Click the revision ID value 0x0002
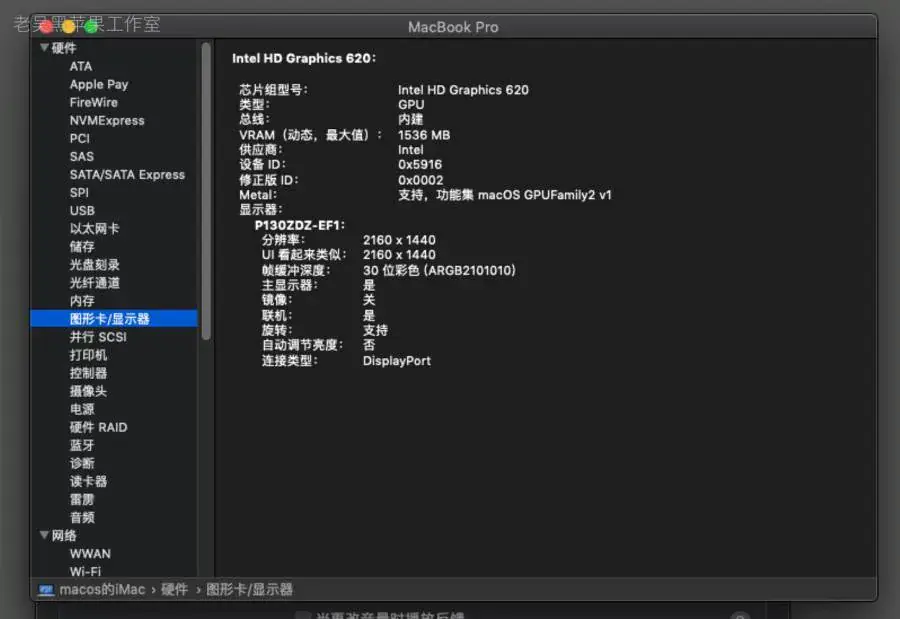The height and width of the screenshot is (619, 900). (x=420, y=180)
